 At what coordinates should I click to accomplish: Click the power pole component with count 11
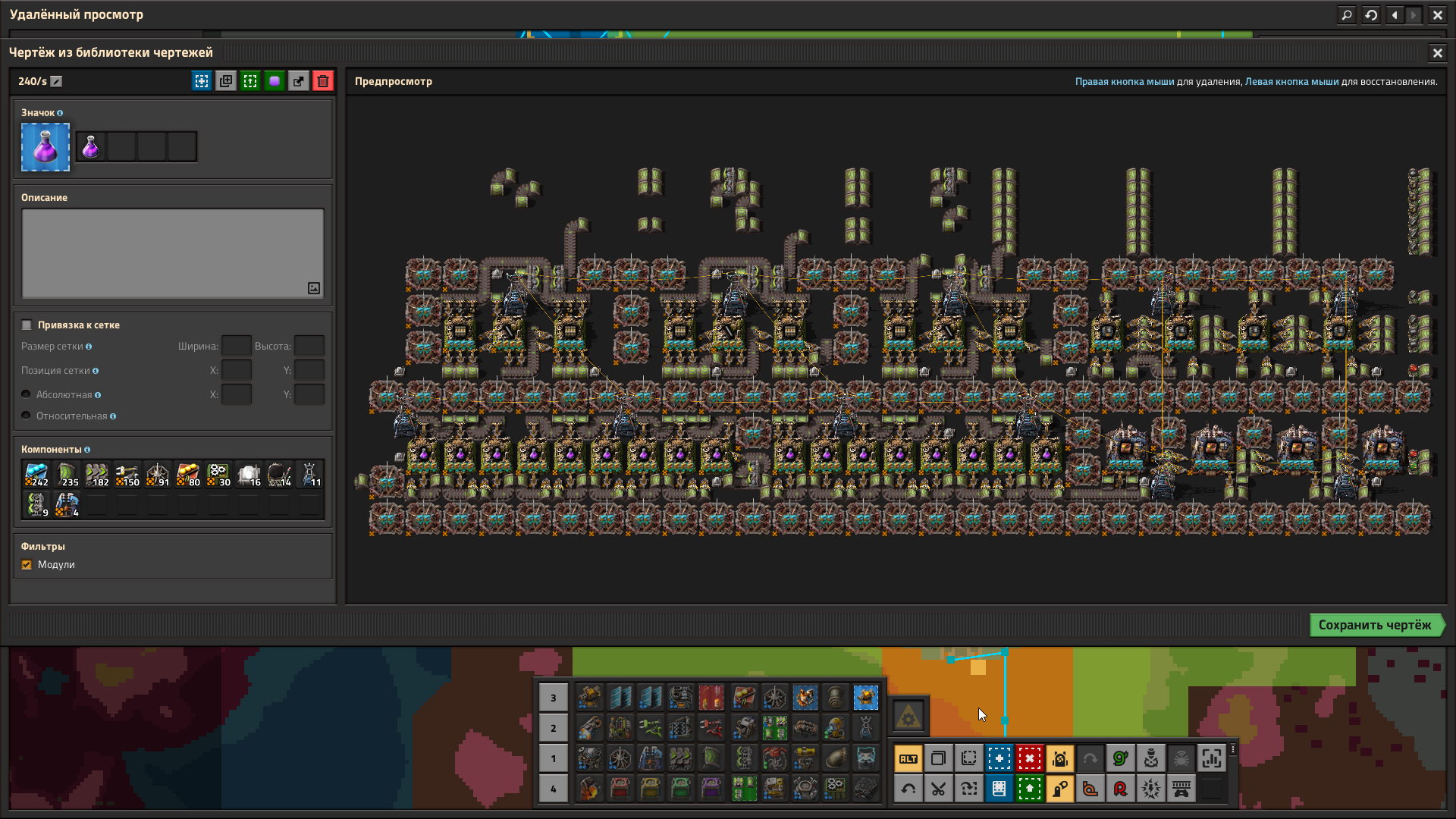pos(309,475)
